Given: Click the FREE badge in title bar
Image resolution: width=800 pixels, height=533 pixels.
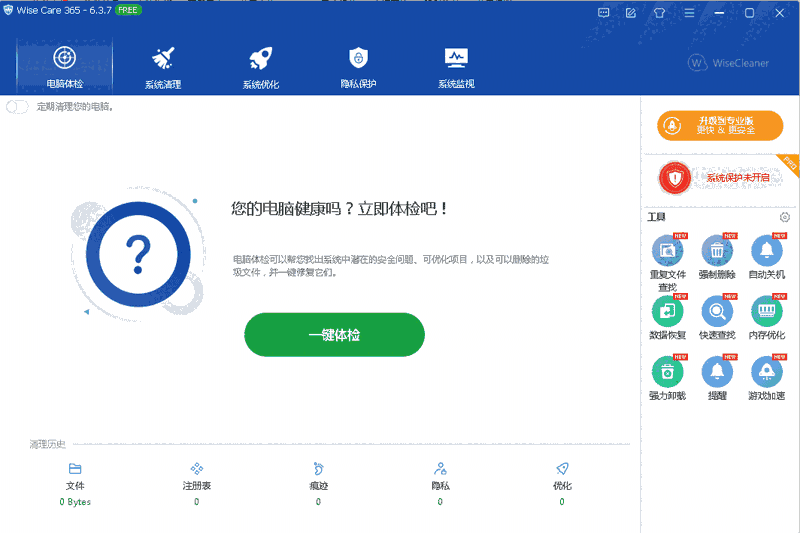Looking at the screenshot, I should (x=128, y=10).
